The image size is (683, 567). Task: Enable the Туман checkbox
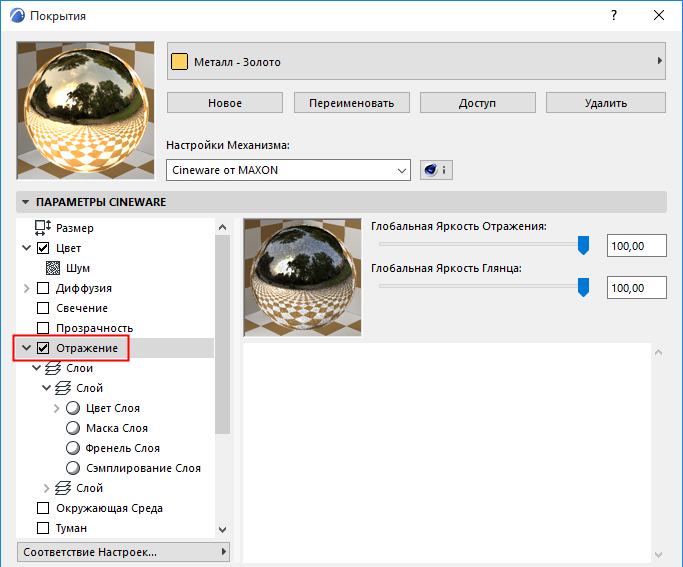click(43, 528)
